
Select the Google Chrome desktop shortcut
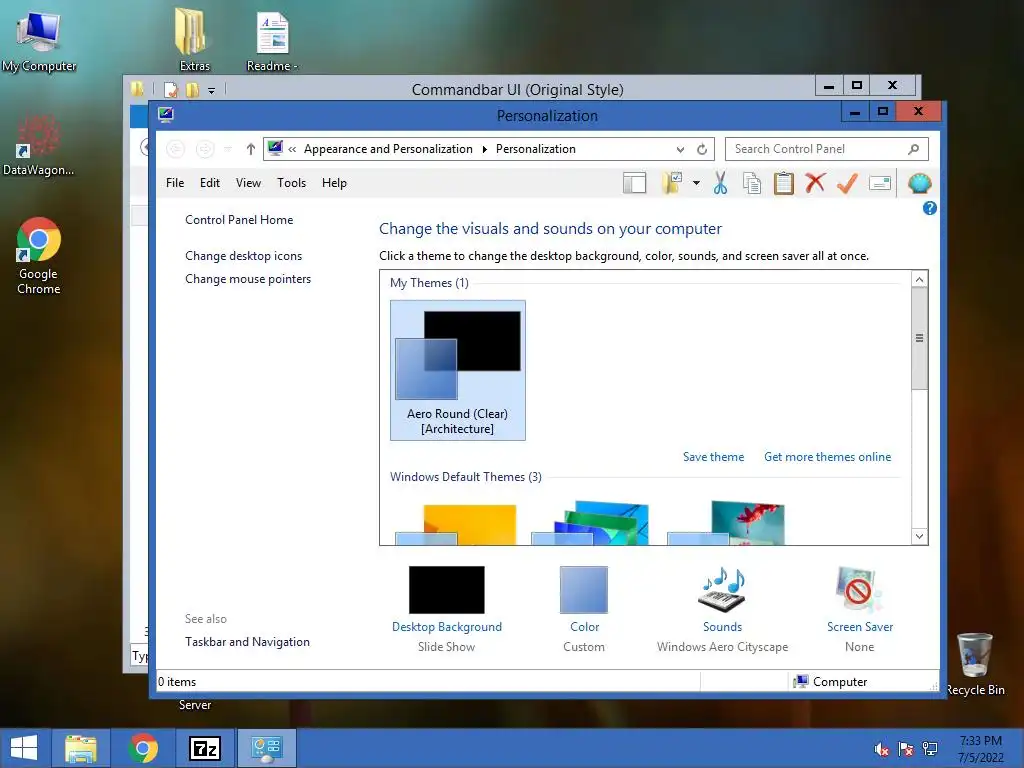tap(39, 256)
